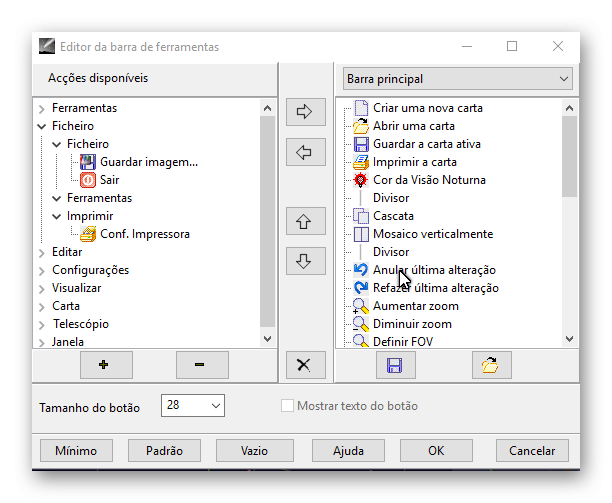Expand the Editar tree node
612x503 pixels.
click(42, 253)
